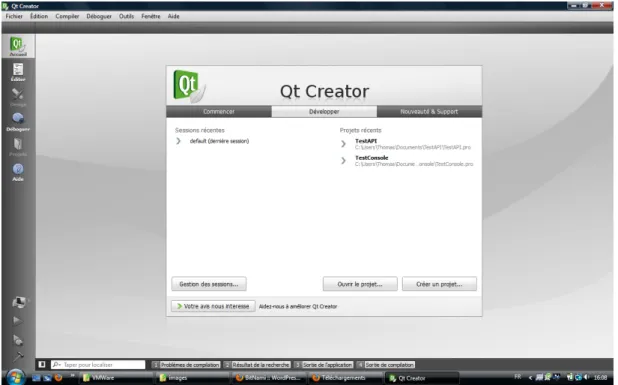This screenshot has width=618, height=385.
Task: Open the Édition menu
Action: [39, 16]
